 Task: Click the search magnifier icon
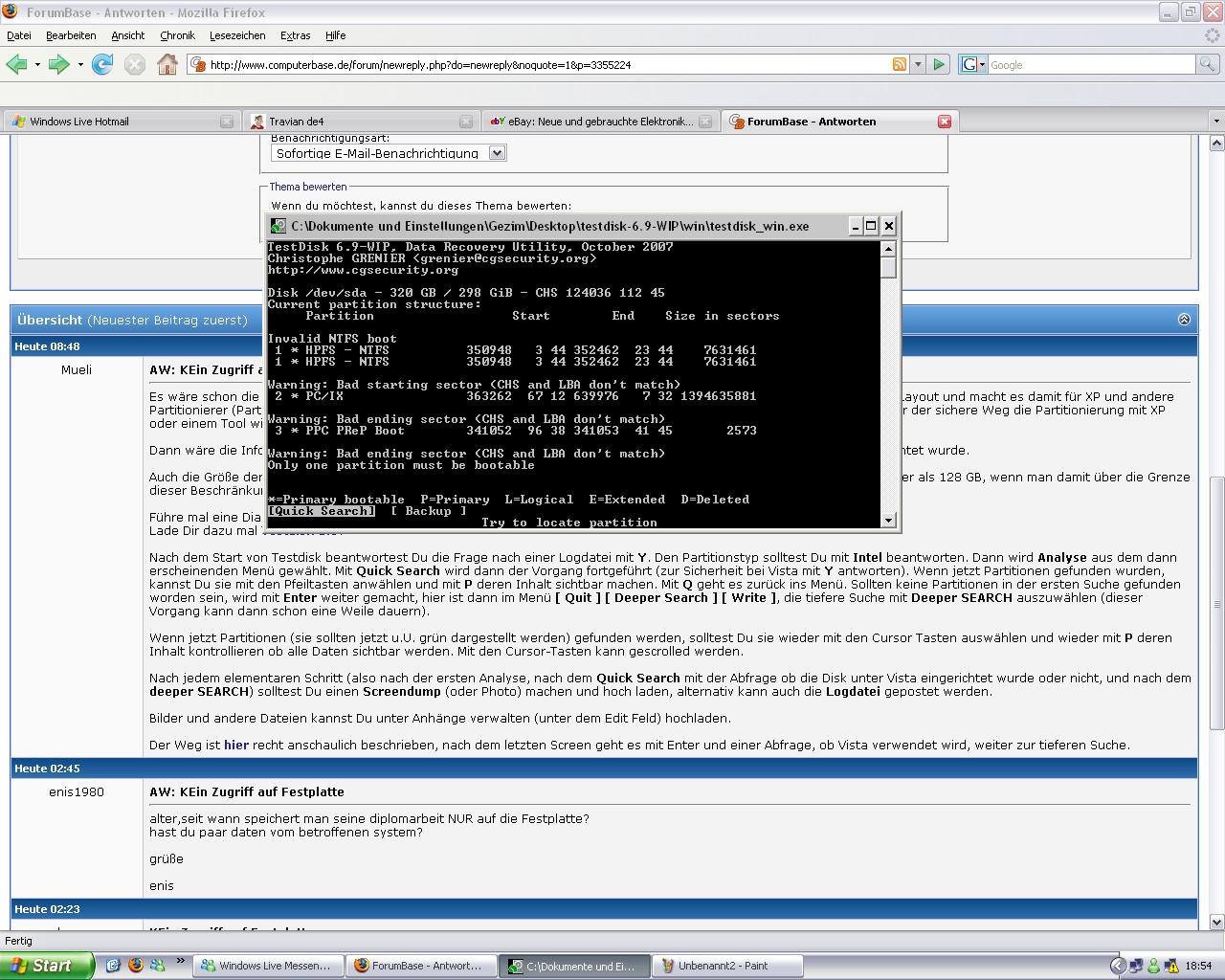tap(1208, 64)
